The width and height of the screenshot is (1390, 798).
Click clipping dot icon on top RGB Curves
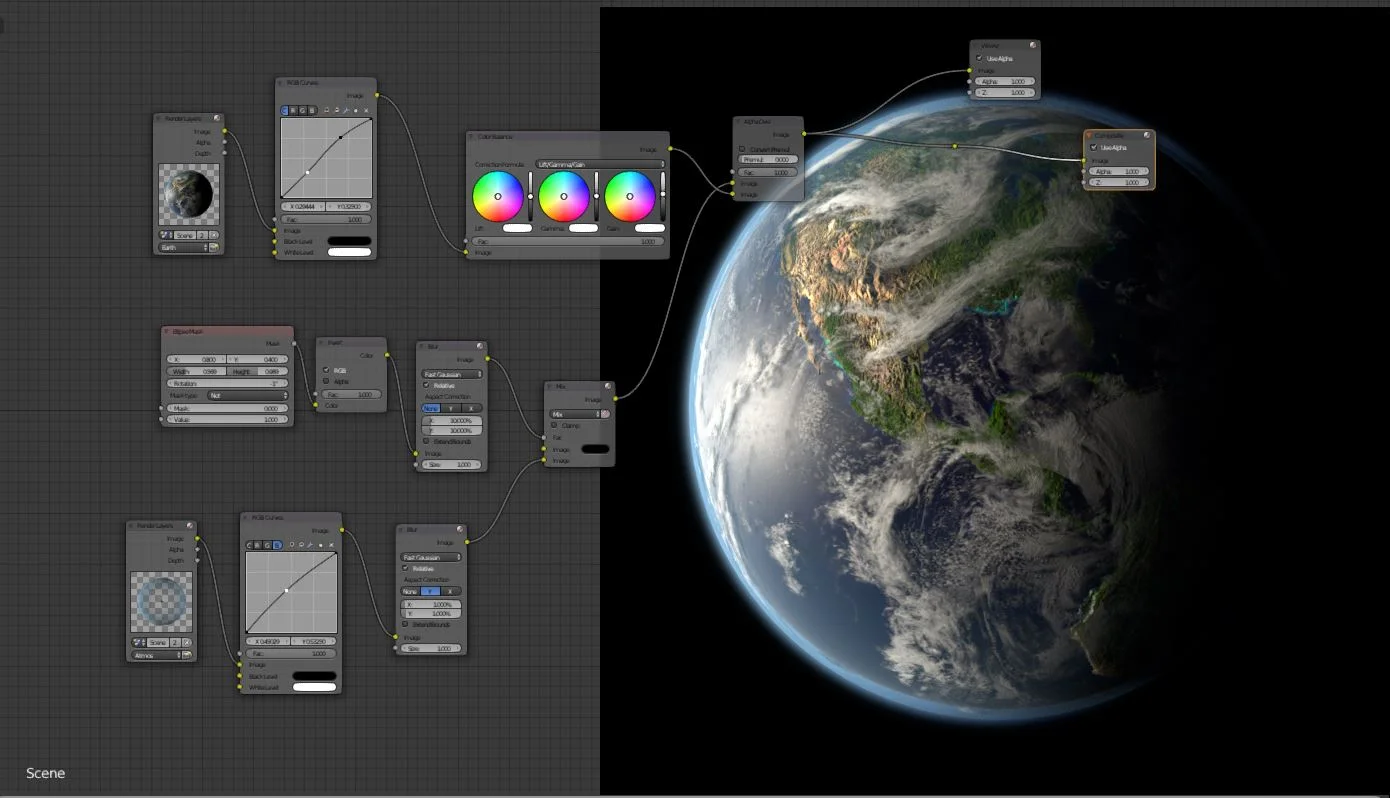point(356,110)
